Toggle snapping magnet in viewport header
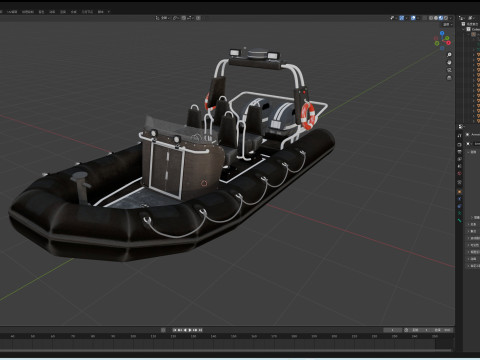The width and height of the screenshot is (480, 360). [x=184, y=18]
